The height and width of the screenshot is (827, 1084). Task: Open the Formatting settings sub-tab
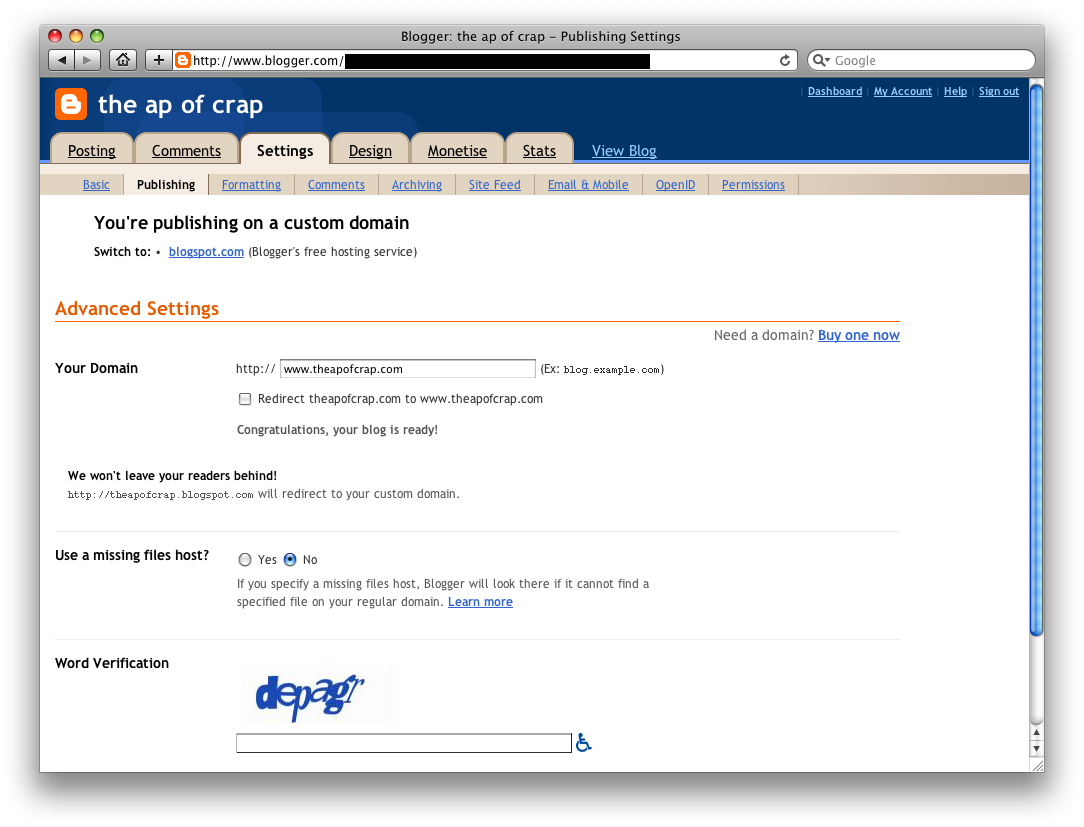(251, 185)
